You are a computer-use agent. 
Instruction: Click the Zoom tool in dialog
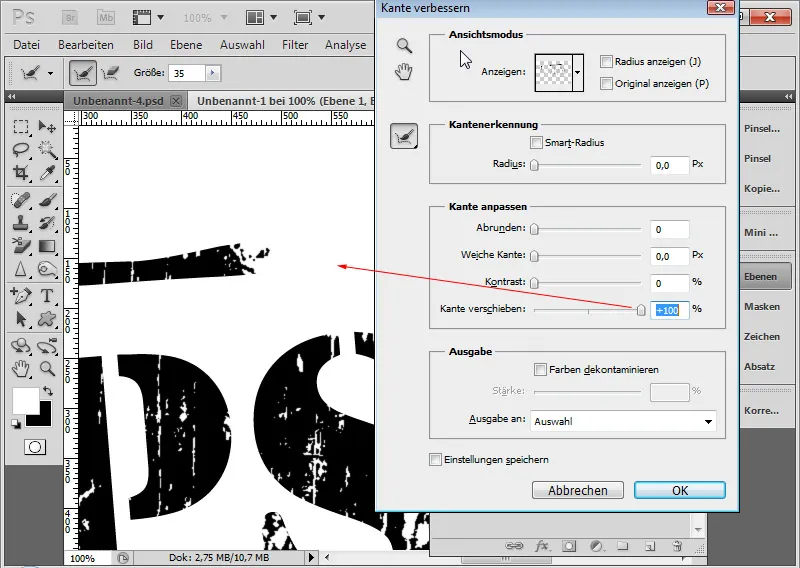(404, 45)
